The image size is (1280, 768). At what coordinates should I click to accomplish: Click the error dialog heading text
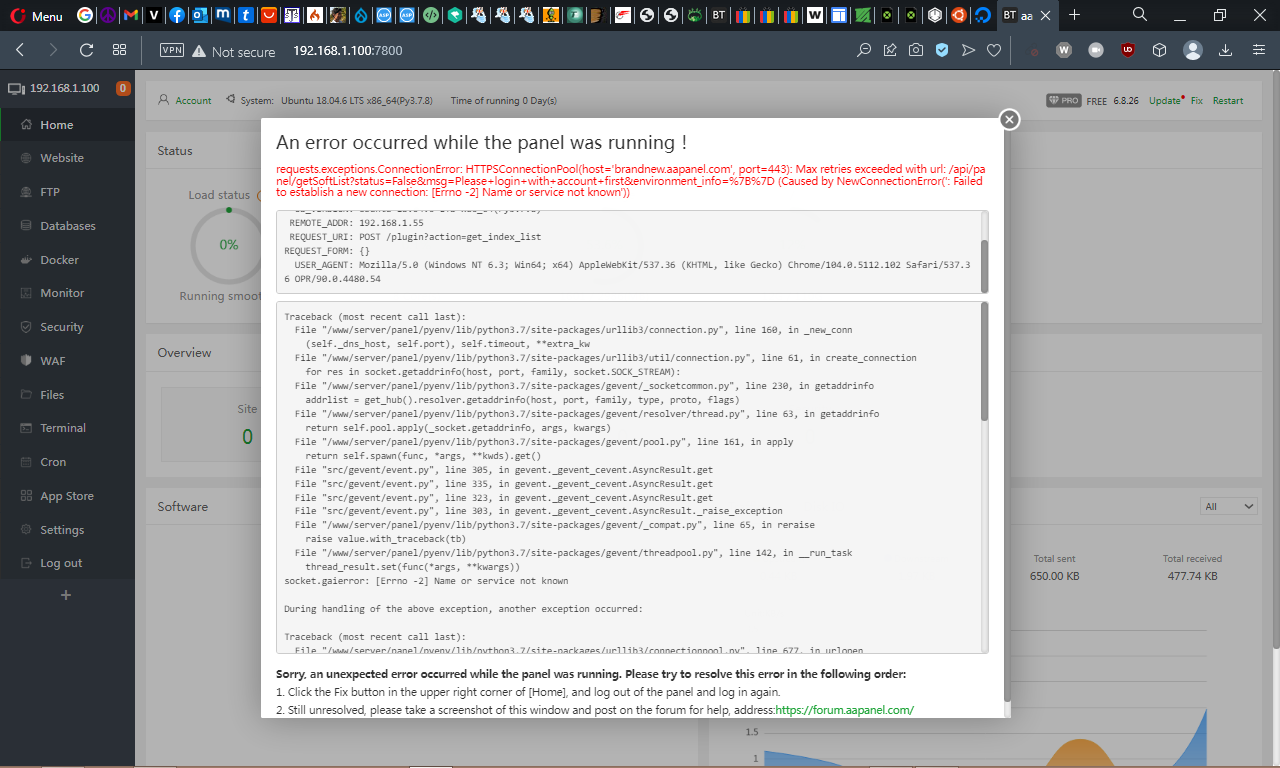[x=481, y=143]
